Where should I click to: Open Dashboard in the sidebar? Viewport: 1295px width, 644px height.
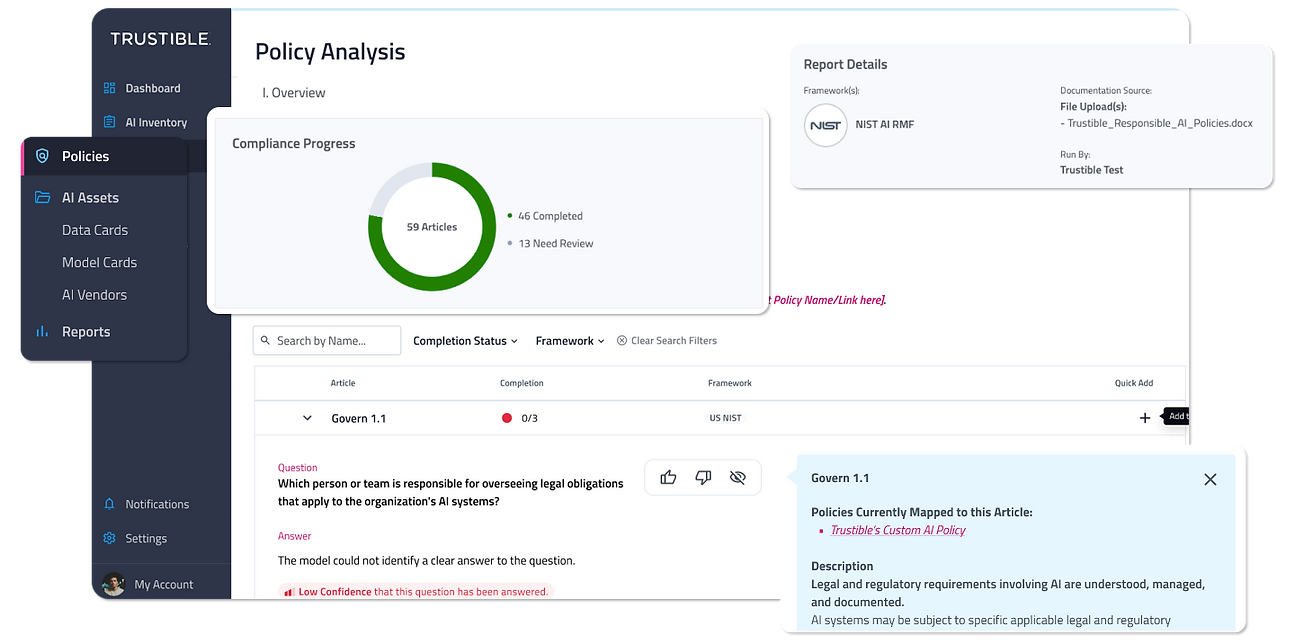pyautogui.click(x=153, y=88)
